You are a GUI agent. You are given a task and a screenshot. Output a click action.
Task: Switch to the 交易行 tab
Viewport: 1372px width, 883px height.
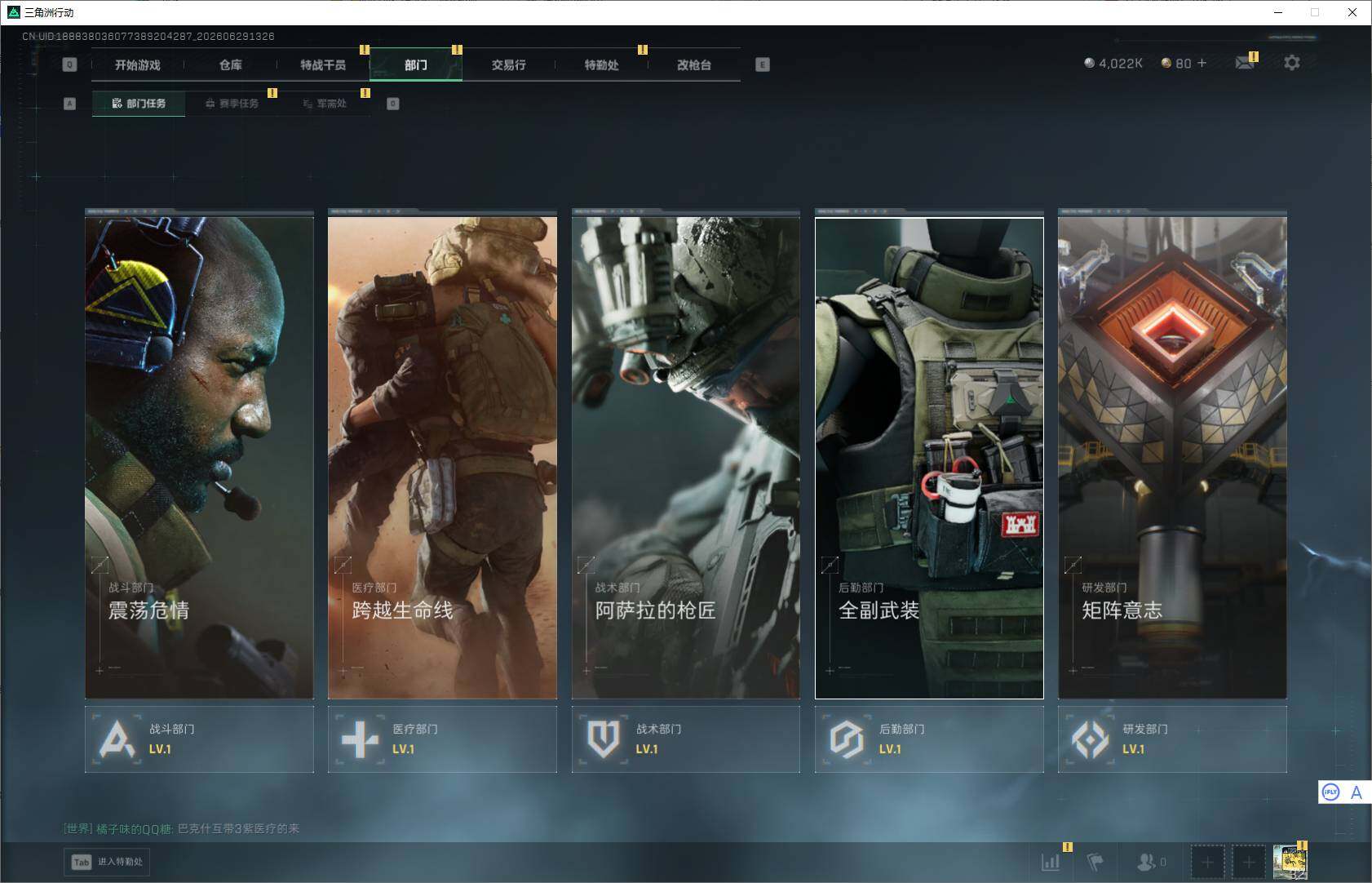(508, 64)
